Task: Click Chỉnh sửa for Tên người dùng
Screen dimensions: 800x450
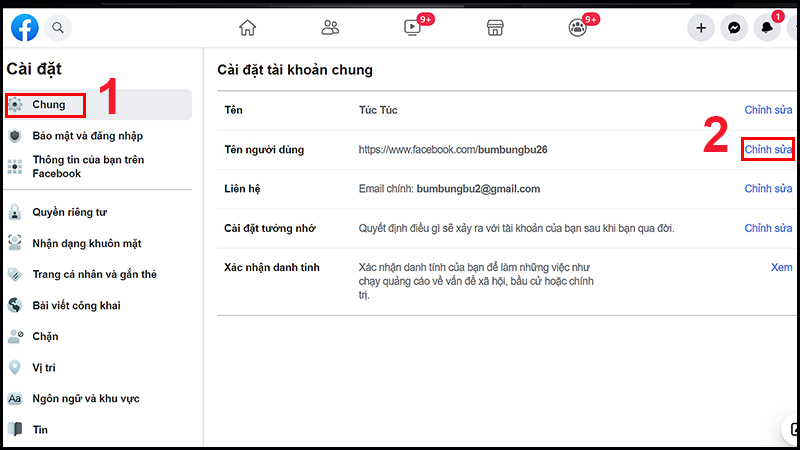Action: [768, 149]
